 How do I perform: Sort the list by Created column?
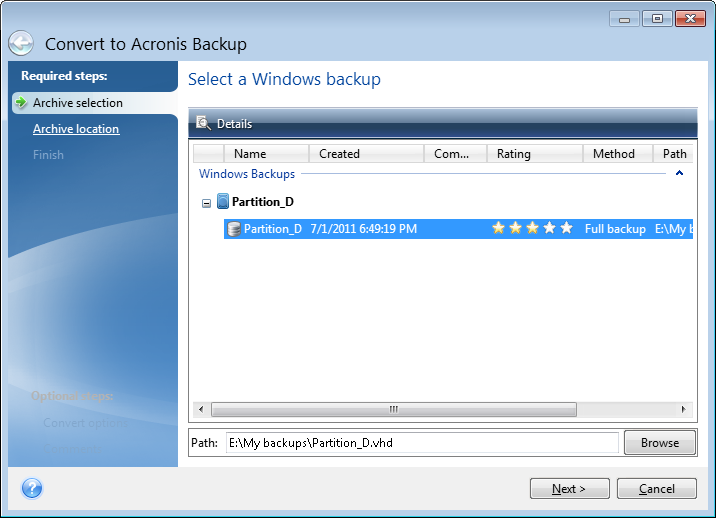point(366,153)
